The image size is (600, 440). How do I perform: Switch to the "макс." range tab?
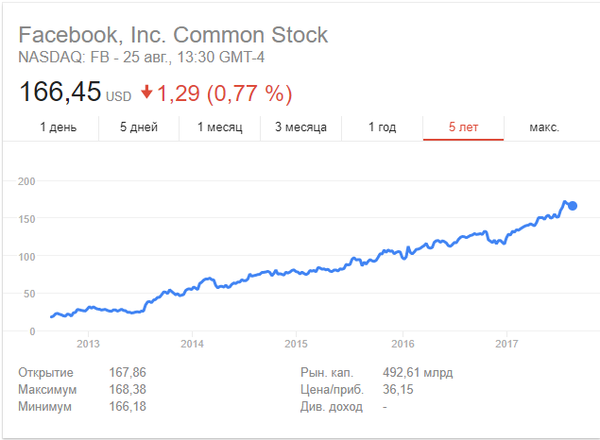click(544, 128)
